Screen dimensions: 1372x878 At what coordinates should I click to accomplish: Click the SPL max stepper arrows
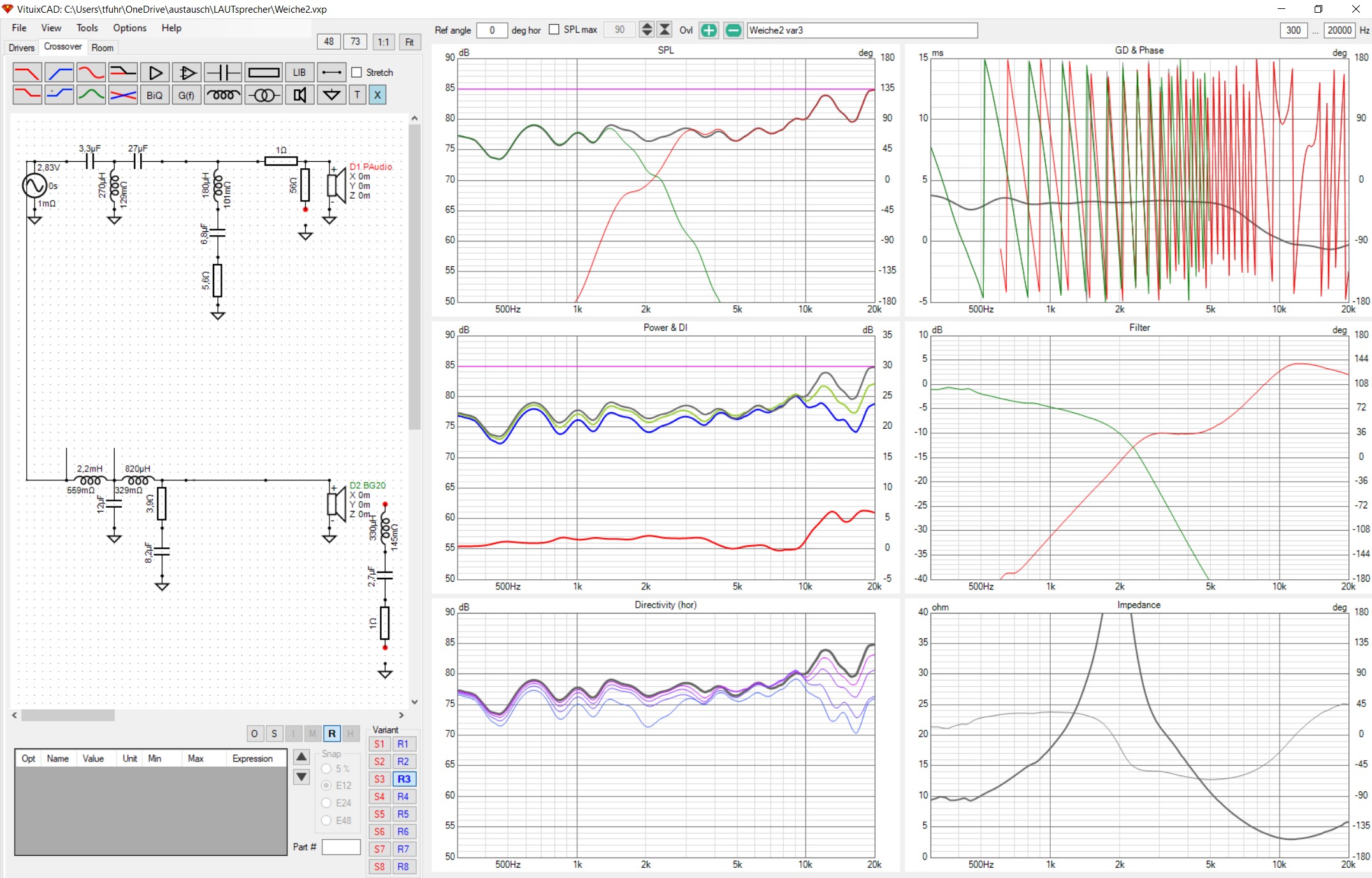click(x=646, y=29)
